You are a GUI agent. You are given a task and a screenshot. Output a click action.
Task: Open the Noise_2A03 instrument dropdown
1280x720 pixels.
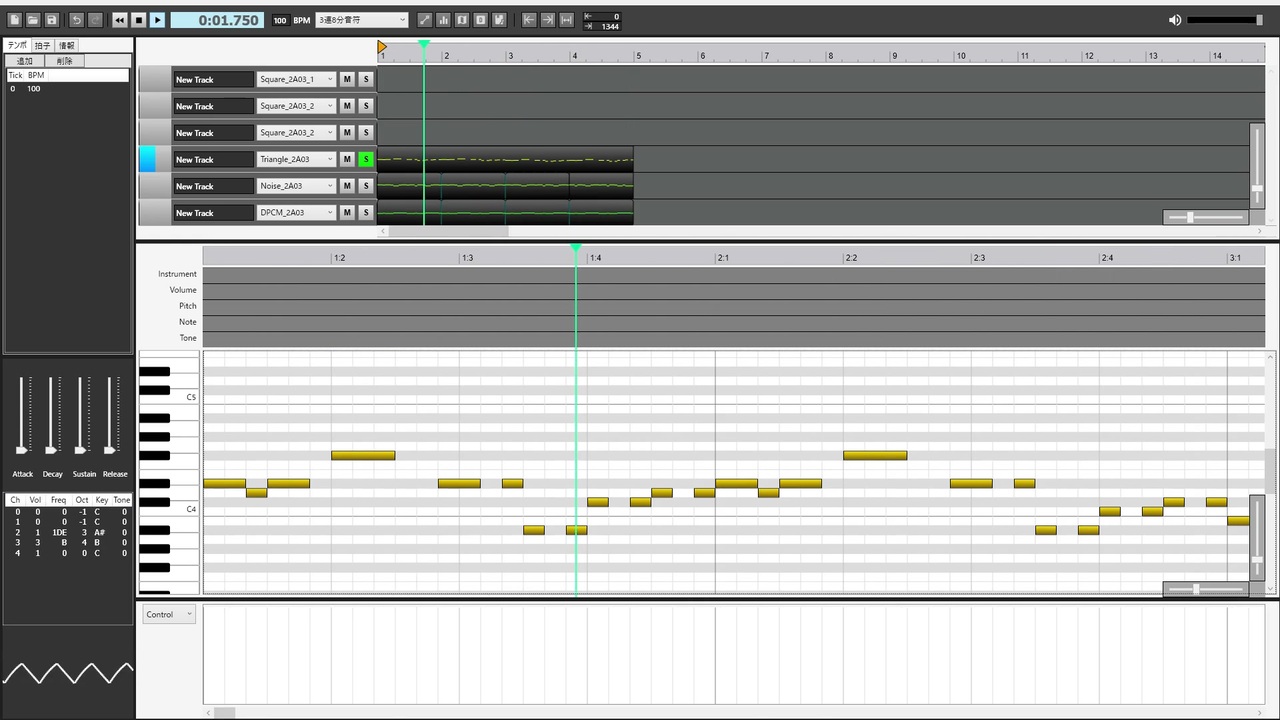[296, 186]
